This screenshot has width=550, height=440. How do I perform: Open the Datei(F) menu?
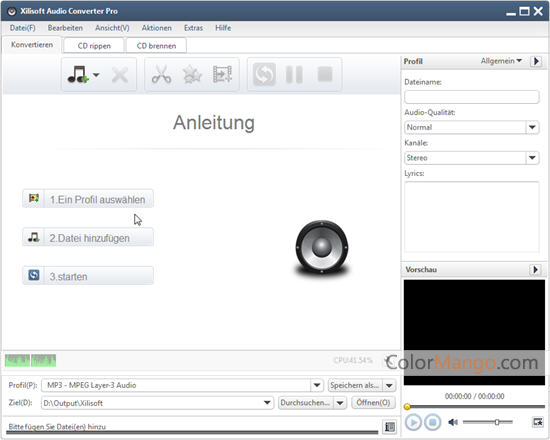22,28
